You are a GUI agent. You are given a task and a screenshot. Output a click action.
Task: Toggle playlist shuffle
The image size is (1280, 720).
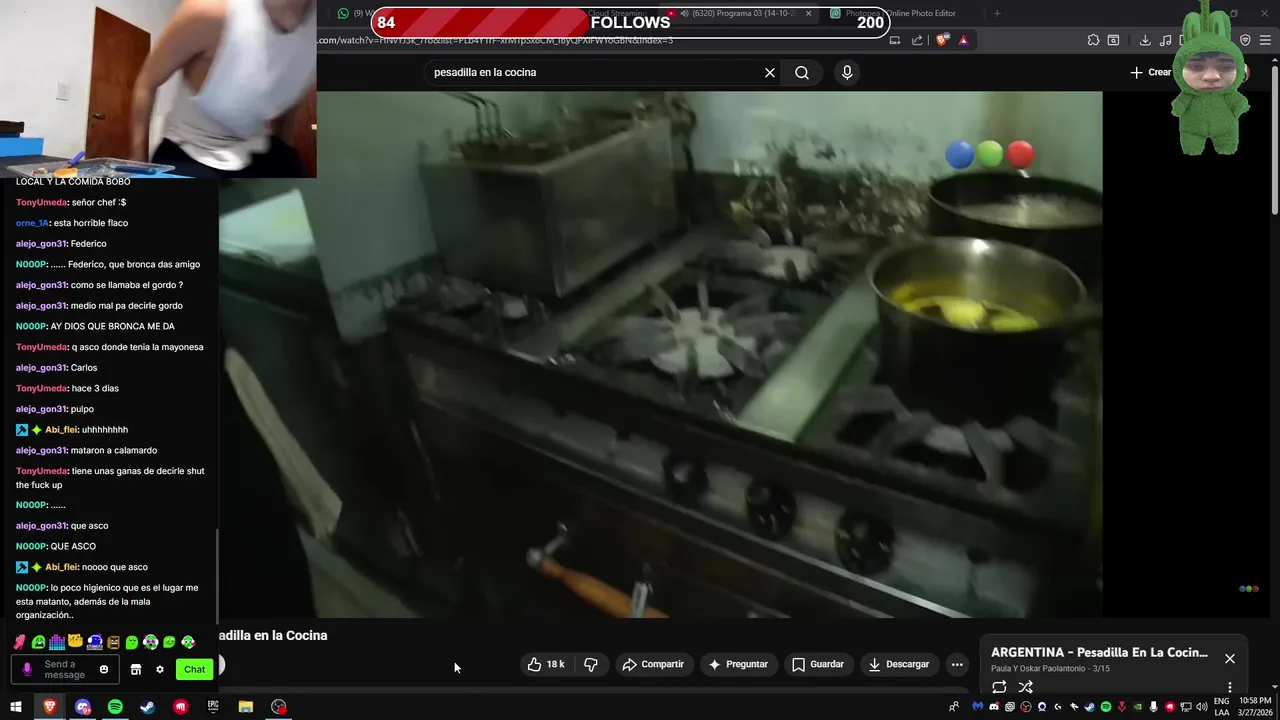pyautogui.click(x=1025, y=687)
